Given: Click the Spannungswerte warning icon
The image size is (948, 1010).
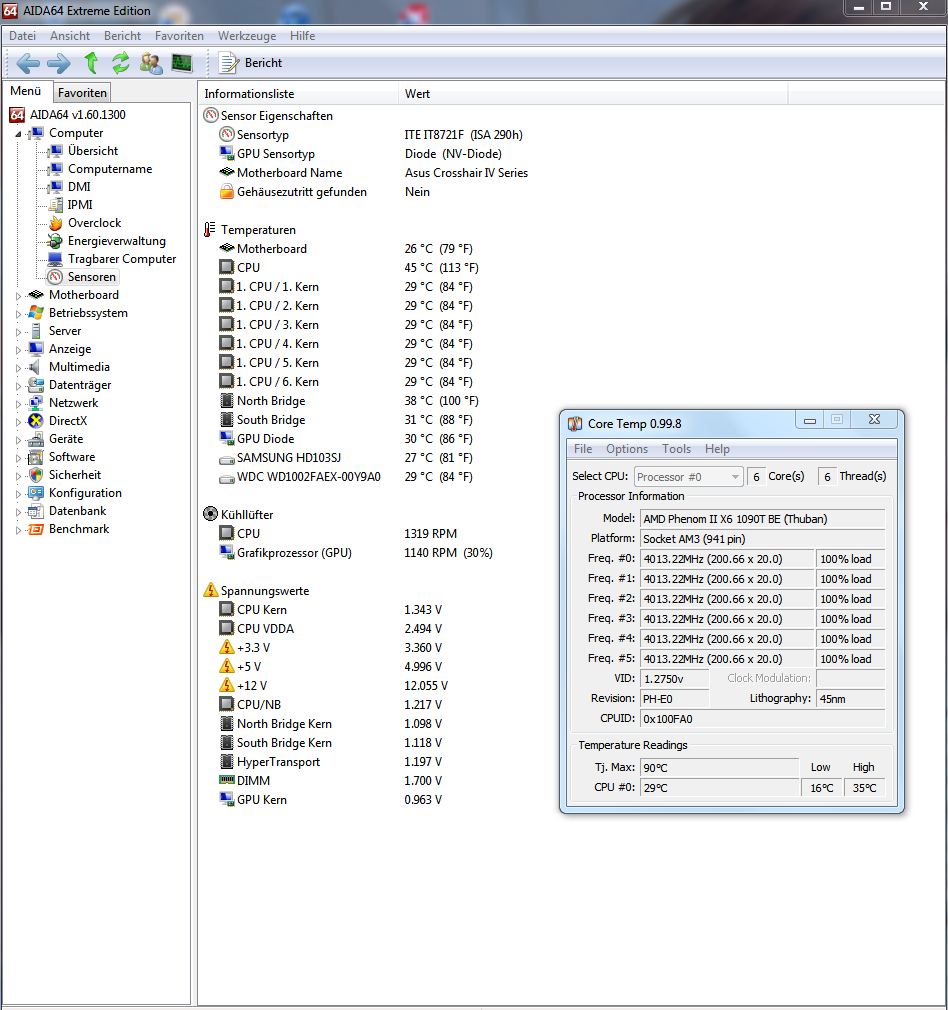Looking at the screenshot, I should click(211, 590).
